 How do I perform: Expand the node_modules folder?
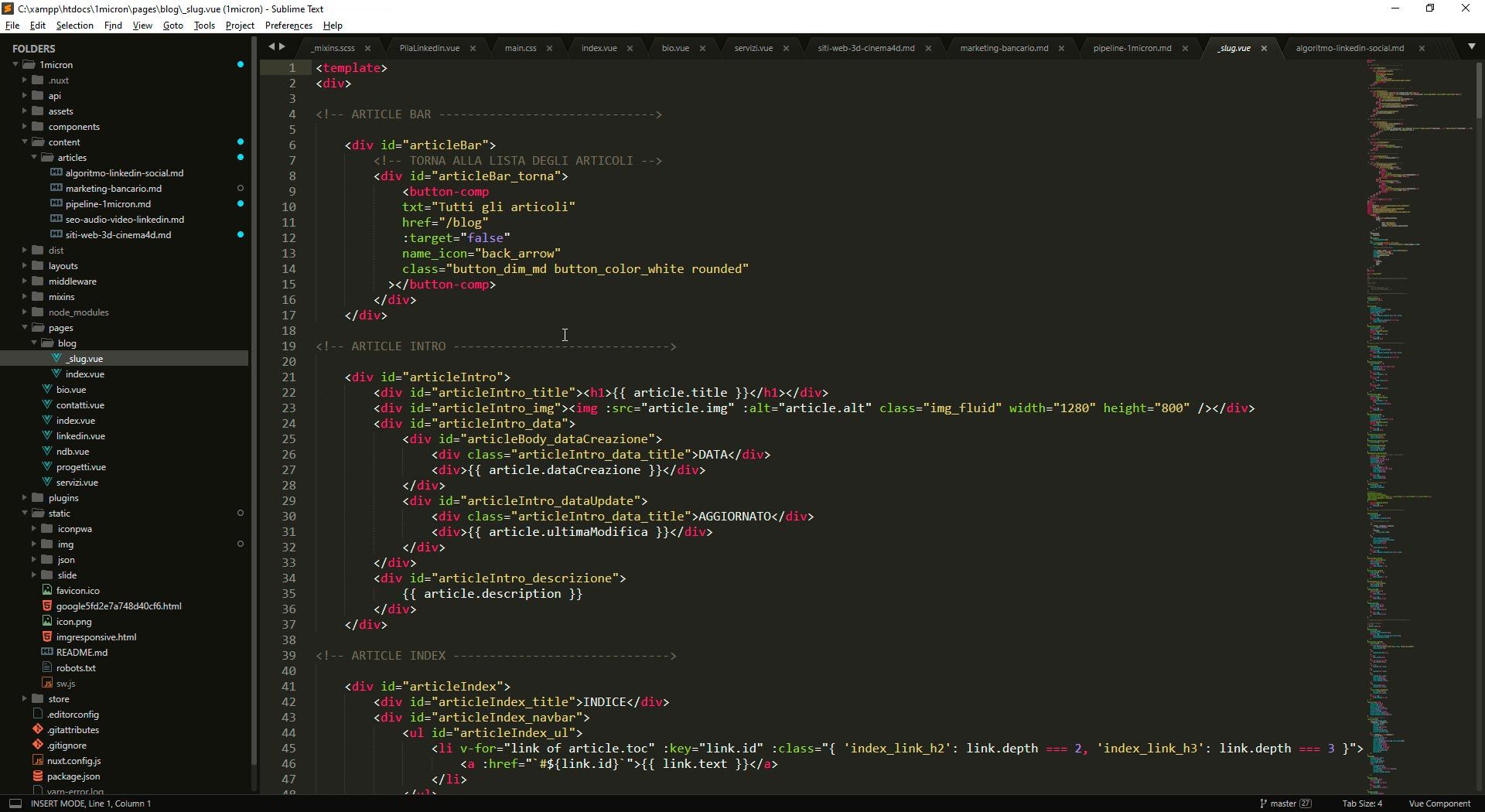(25, 312)
